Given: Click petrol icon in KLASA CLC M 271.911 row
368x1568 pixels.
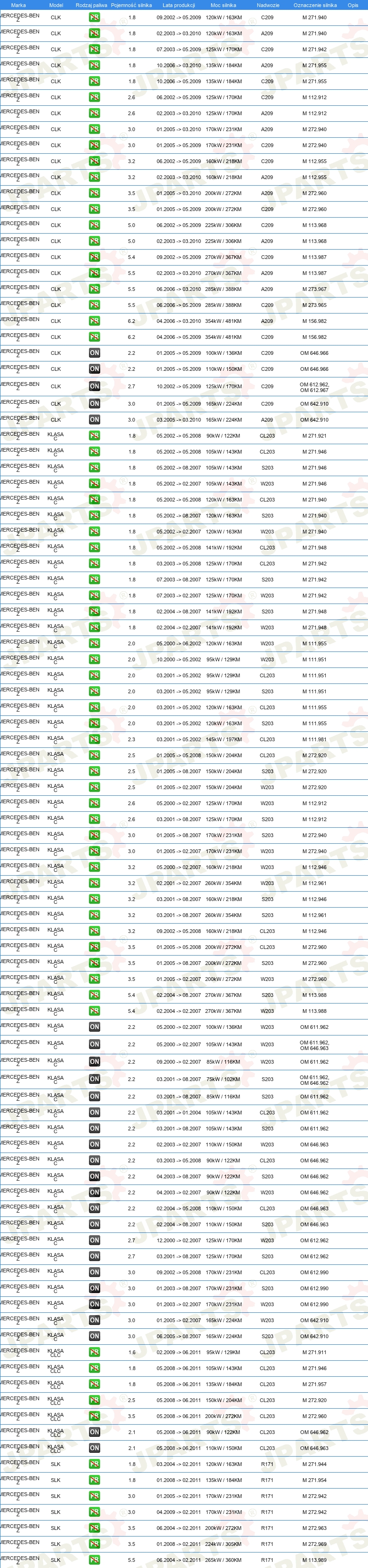Looking at the screenshot, I should [x=95, y=1353].
